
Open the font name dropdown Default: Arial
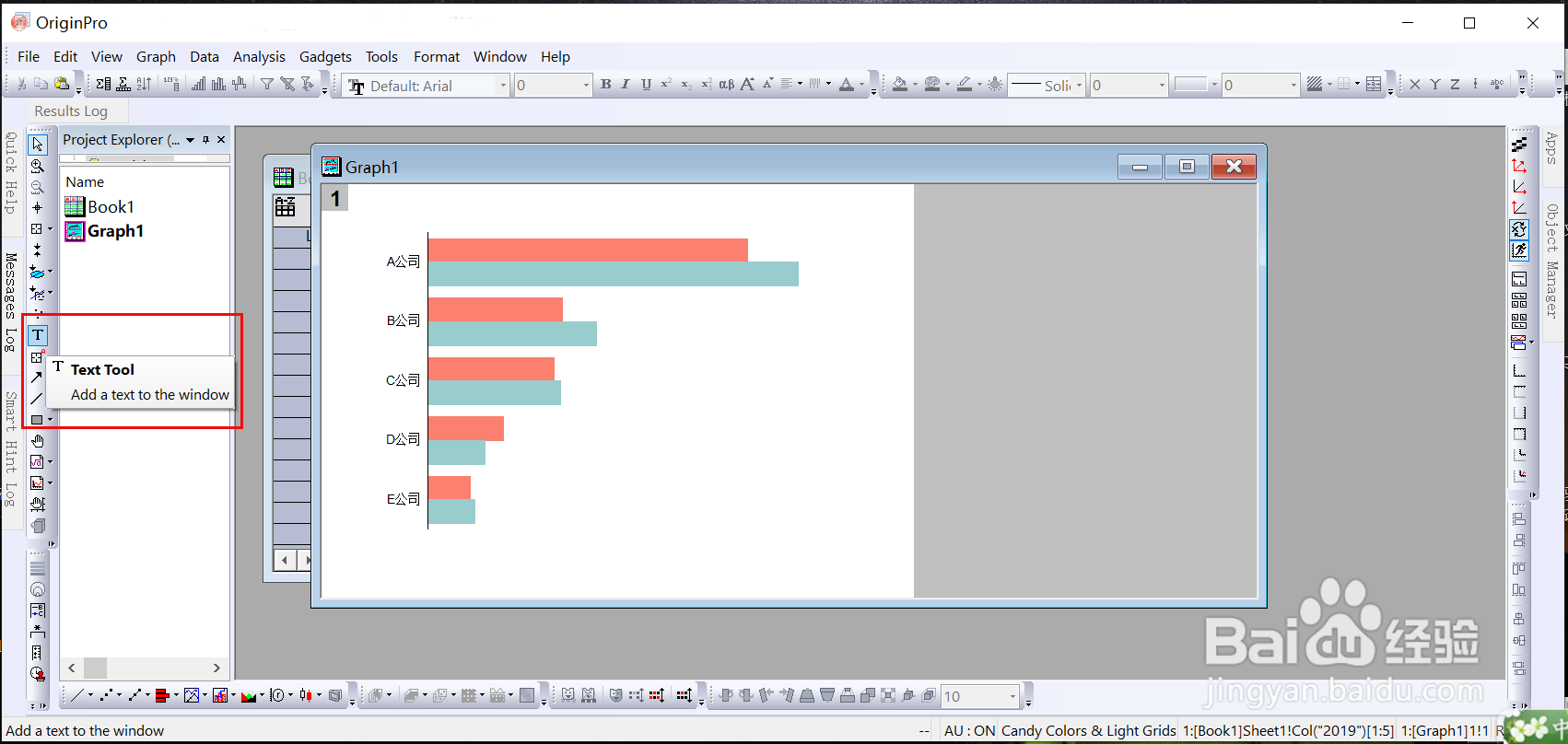[x=503, y=86]
